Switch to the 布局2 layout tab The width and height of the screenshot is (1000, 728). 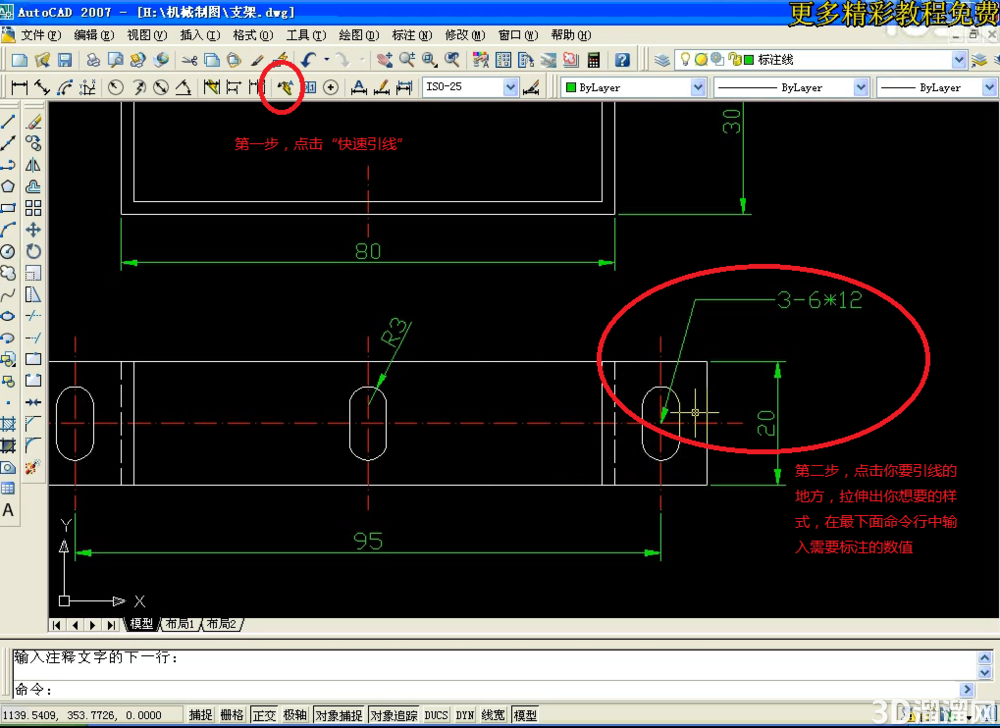click(221, 624)
